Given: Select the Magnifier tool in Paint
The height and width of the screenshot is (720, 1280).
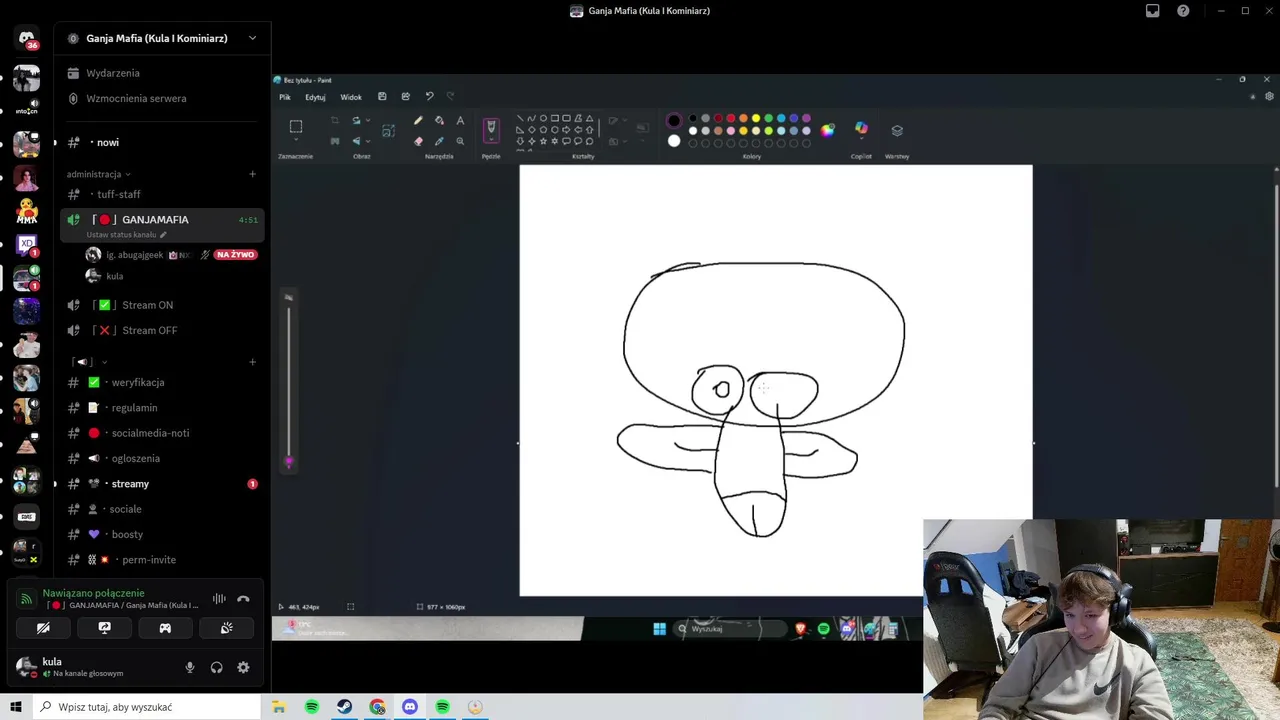Looking at the screenshot, I should point(460,141).
